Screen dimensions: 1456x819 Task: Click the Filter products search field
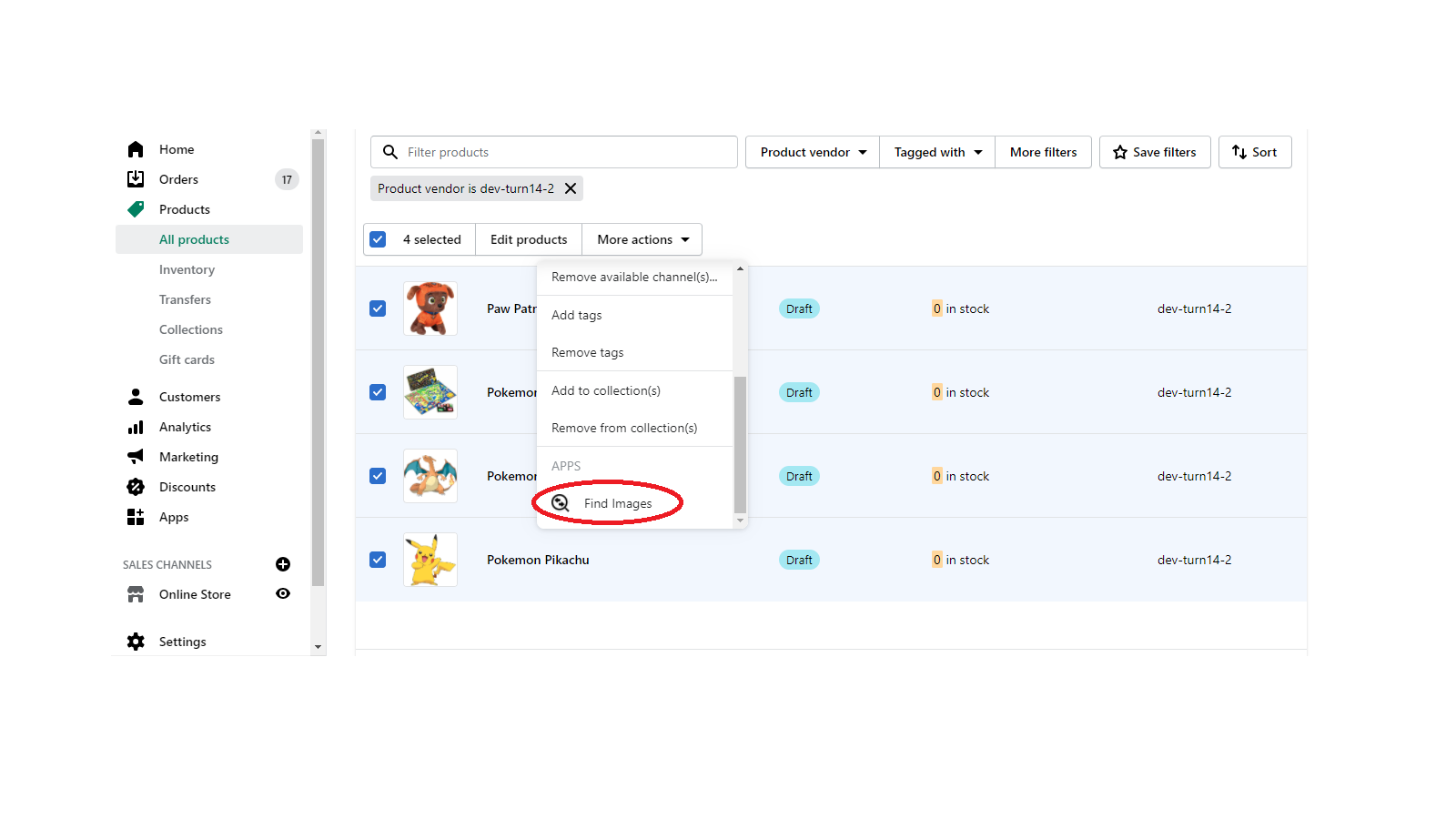[564, 152]
